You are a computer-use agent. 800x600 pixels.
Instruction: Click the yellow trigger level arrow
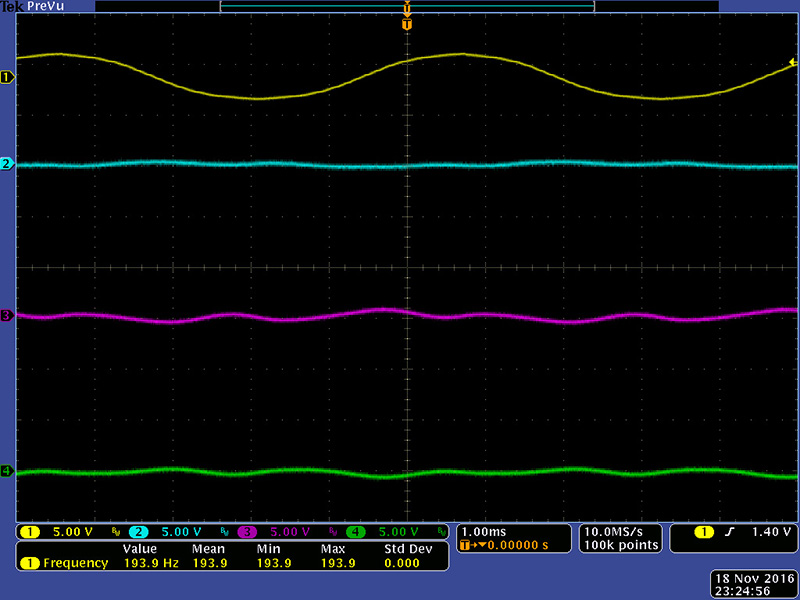tap(792, 63)
